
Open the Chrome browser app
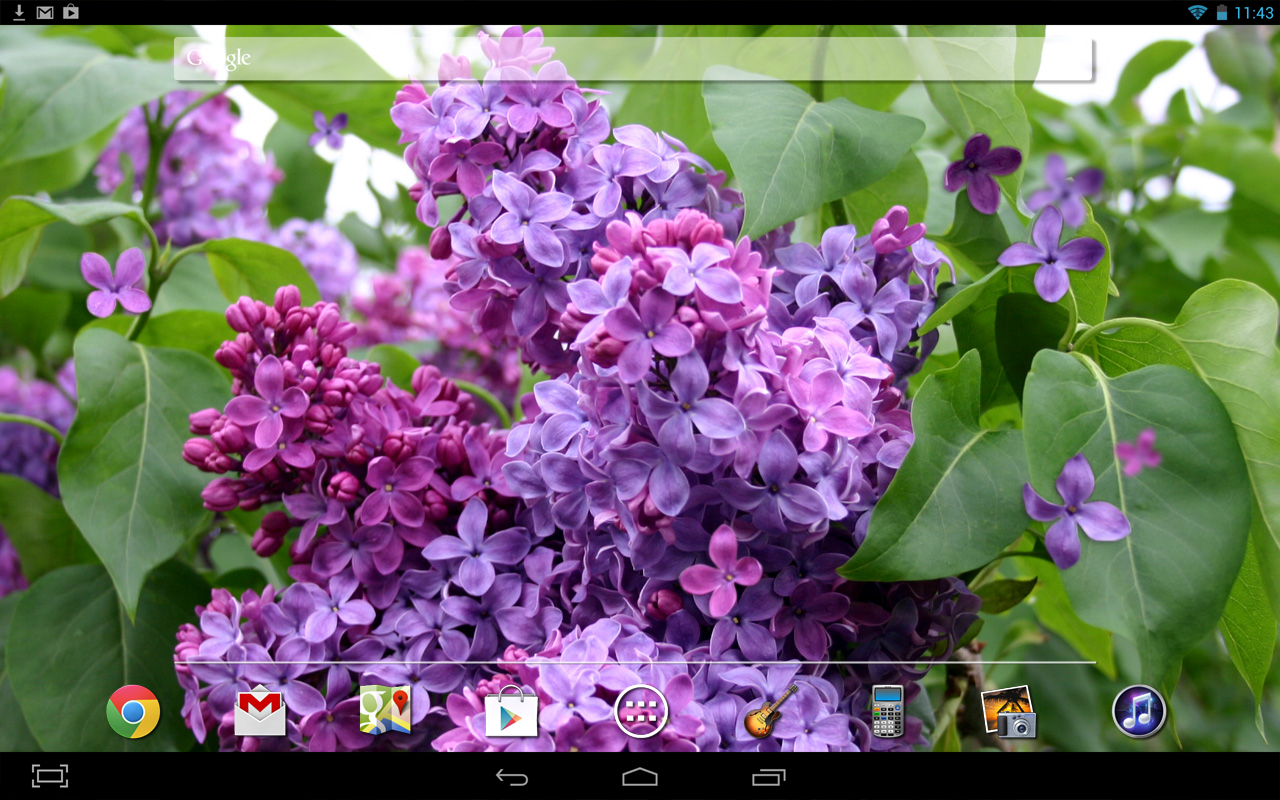pyautogui.click(x=133, y=712)
